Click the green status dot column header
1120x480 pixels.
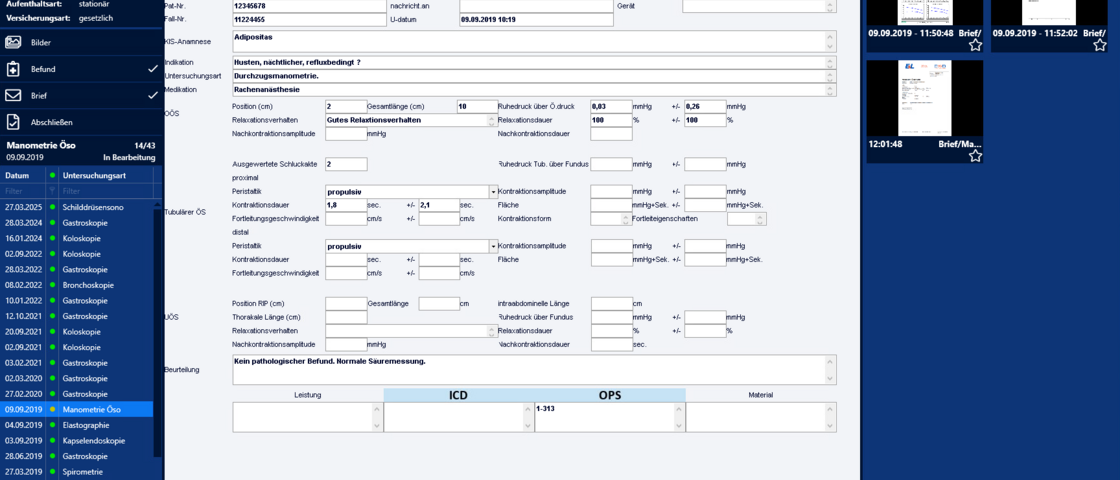(52, 175)
